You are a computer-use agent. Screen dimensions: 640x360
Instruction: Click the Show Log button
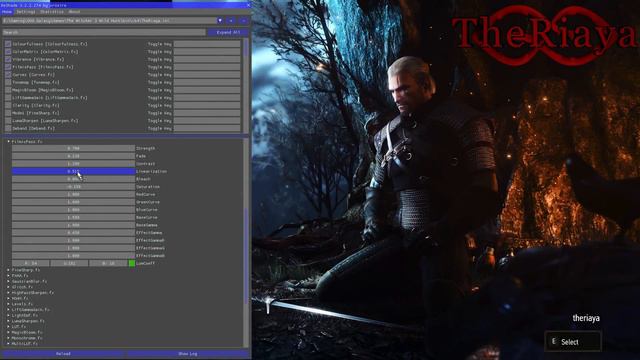pyautogui.click(x=188, y=353)
